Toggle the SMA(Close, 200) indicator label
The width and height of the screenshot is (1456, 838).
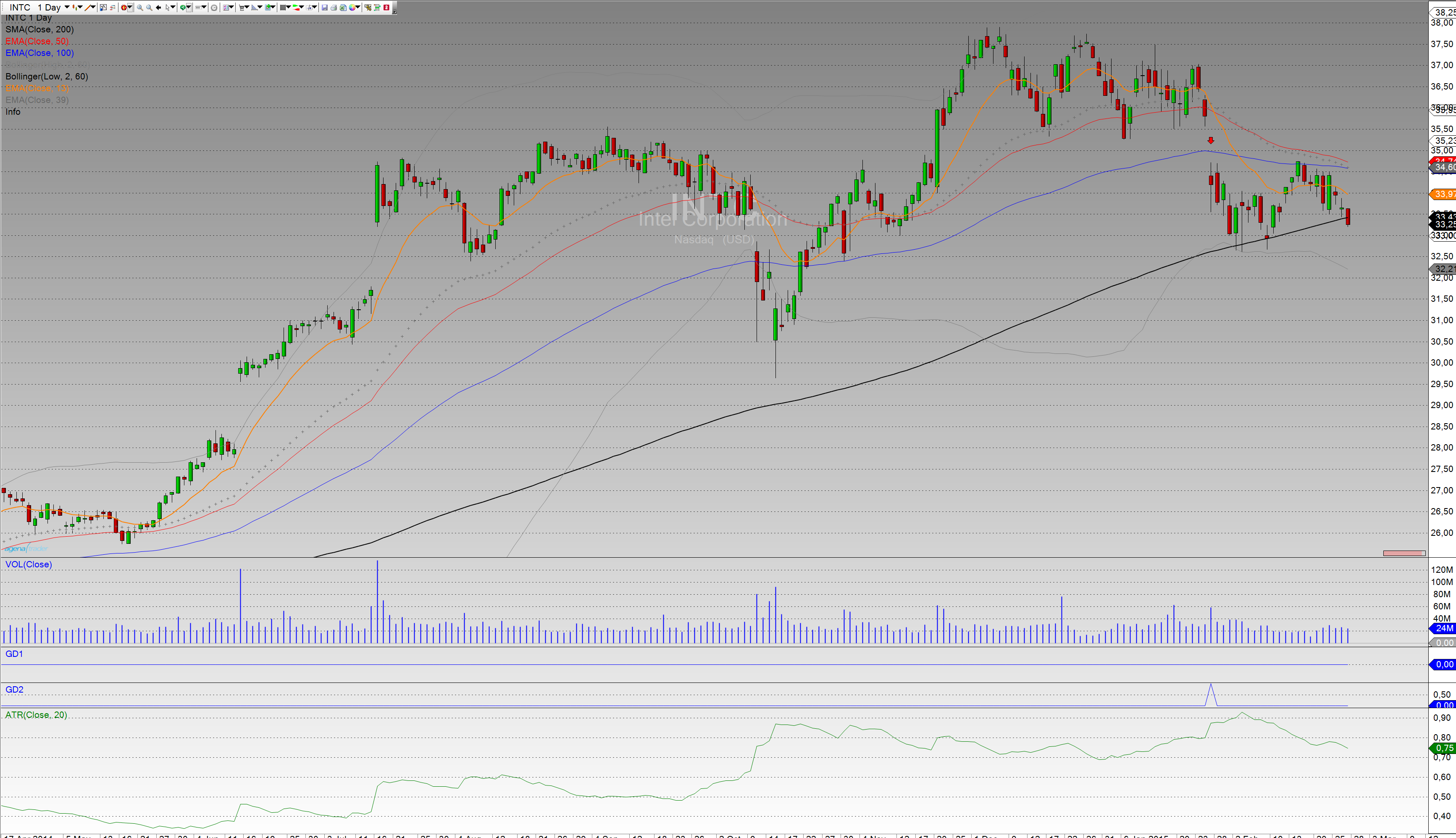tap(39, 29)
